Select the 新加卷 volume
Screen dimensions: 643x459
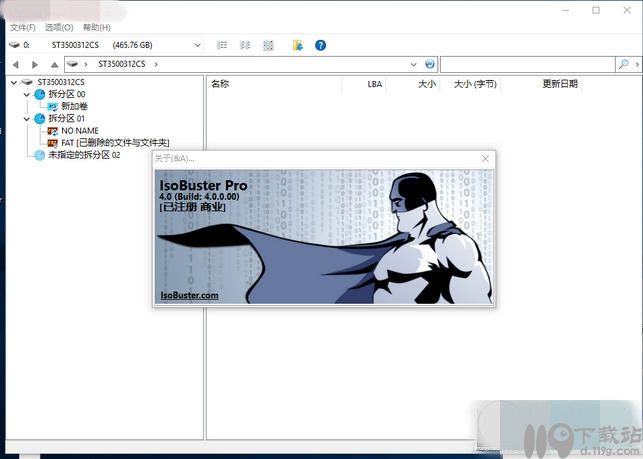coord(74,106)
